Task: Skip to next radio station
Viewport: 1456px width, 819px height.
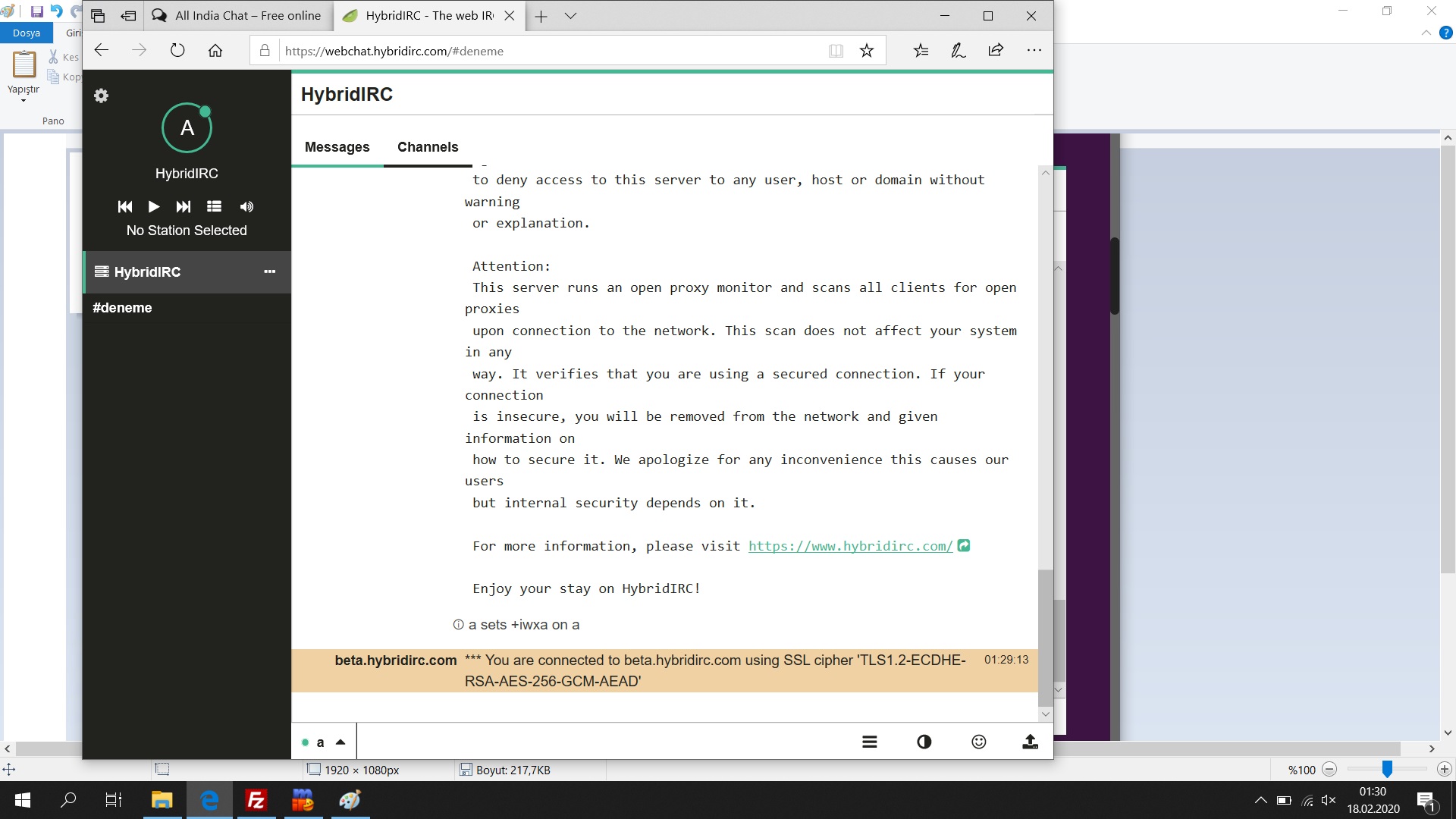Action: tap(184, 206)
